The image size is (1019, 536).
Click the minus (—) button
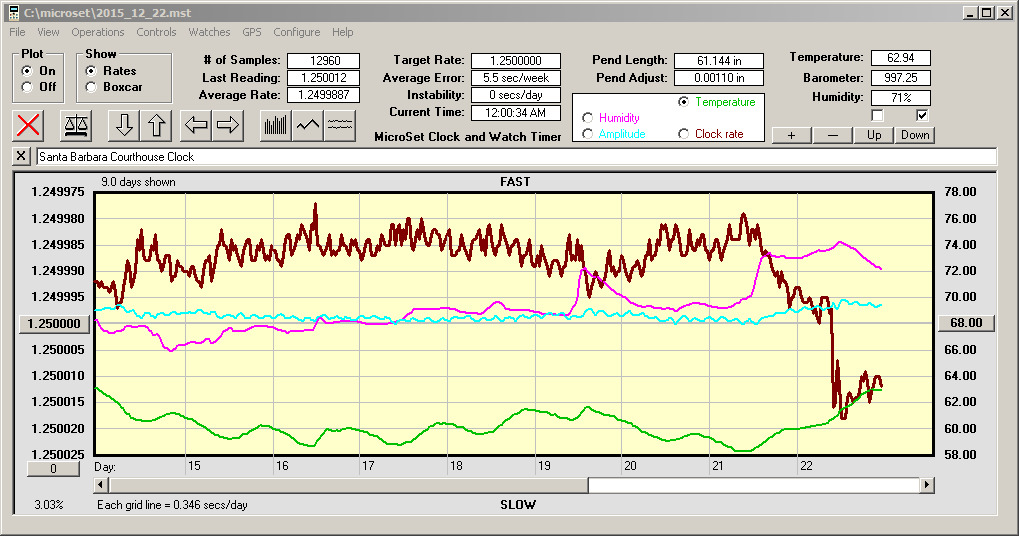point(832,135)
